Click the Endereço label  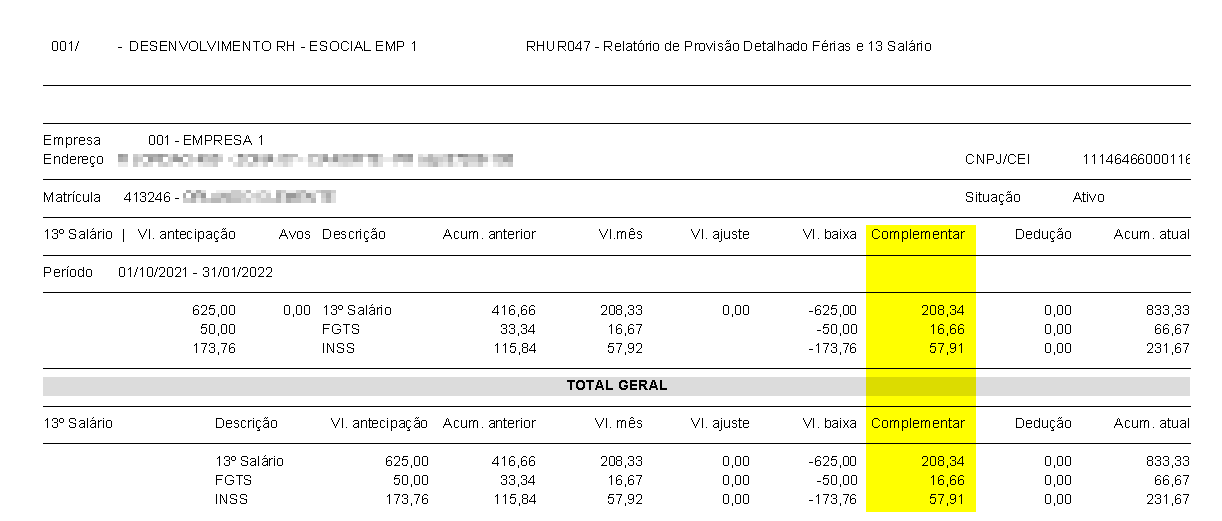pos(73,160)
